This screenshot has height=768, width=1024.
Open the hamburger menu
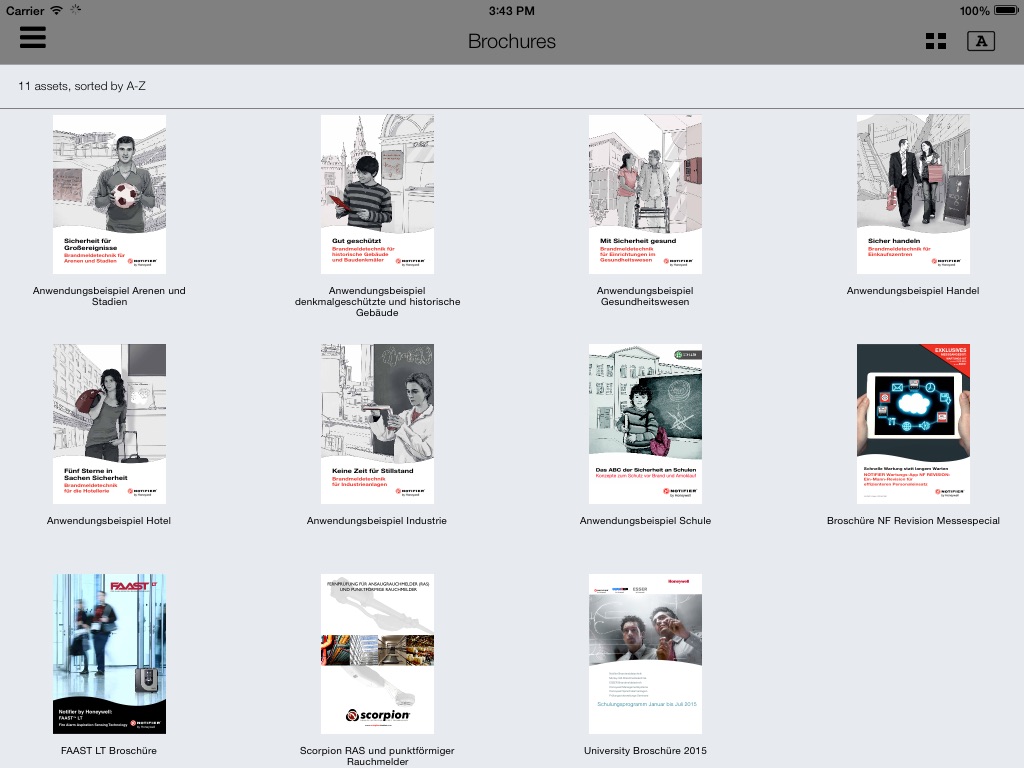(x=33, y=37)
